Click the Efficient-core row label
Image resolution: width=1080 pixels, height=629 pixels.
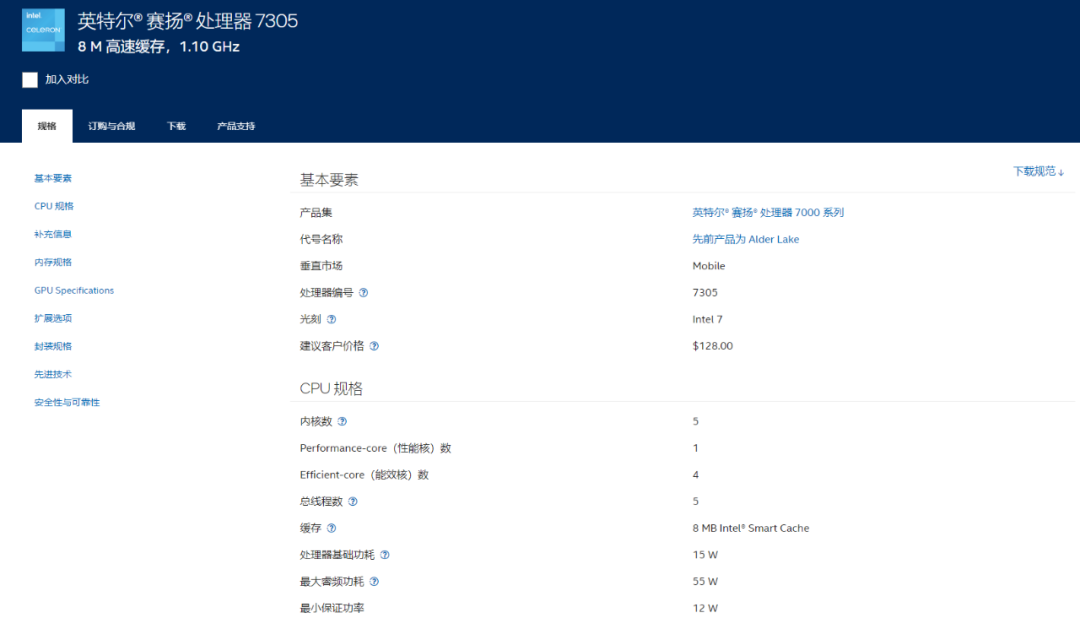(x=364, y=475)
